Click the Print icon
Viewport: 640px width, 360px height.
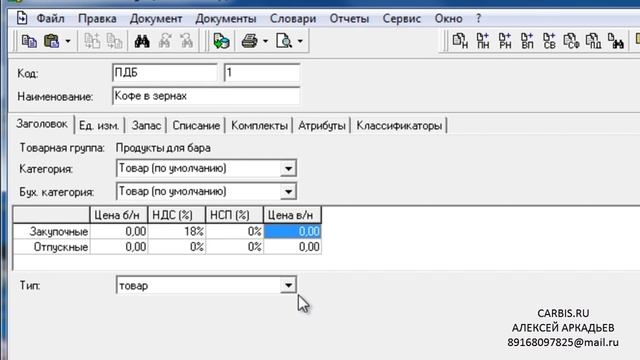coord(249,41)
